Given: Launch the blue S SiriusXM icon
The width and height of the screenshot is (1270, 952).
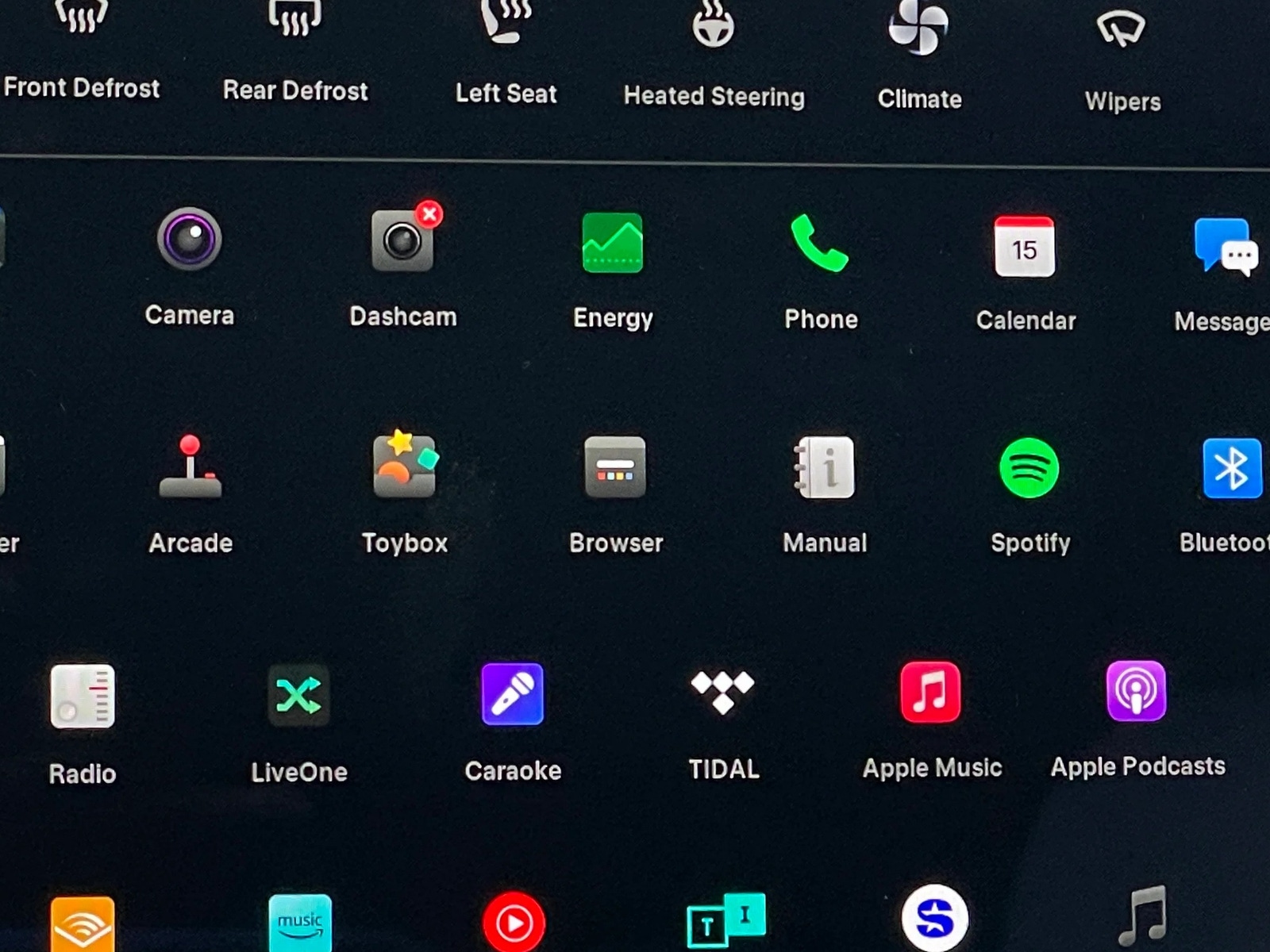Looking at the screenshot, I should pyautogui.click(x=934, y=918).
